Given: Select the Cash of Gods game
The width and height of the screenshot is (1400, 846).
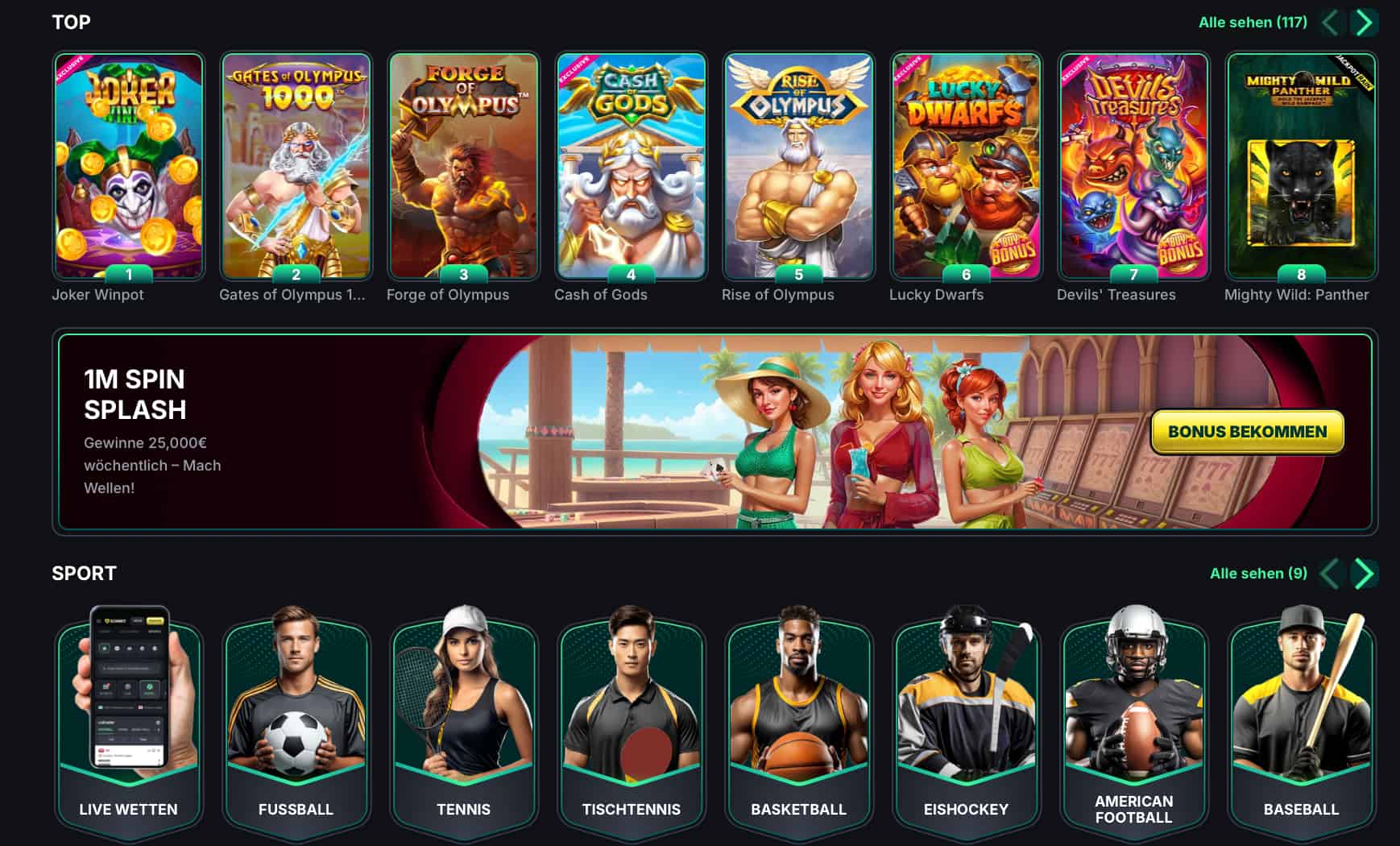Looking at the screenshot, I should tap(631, 167).
